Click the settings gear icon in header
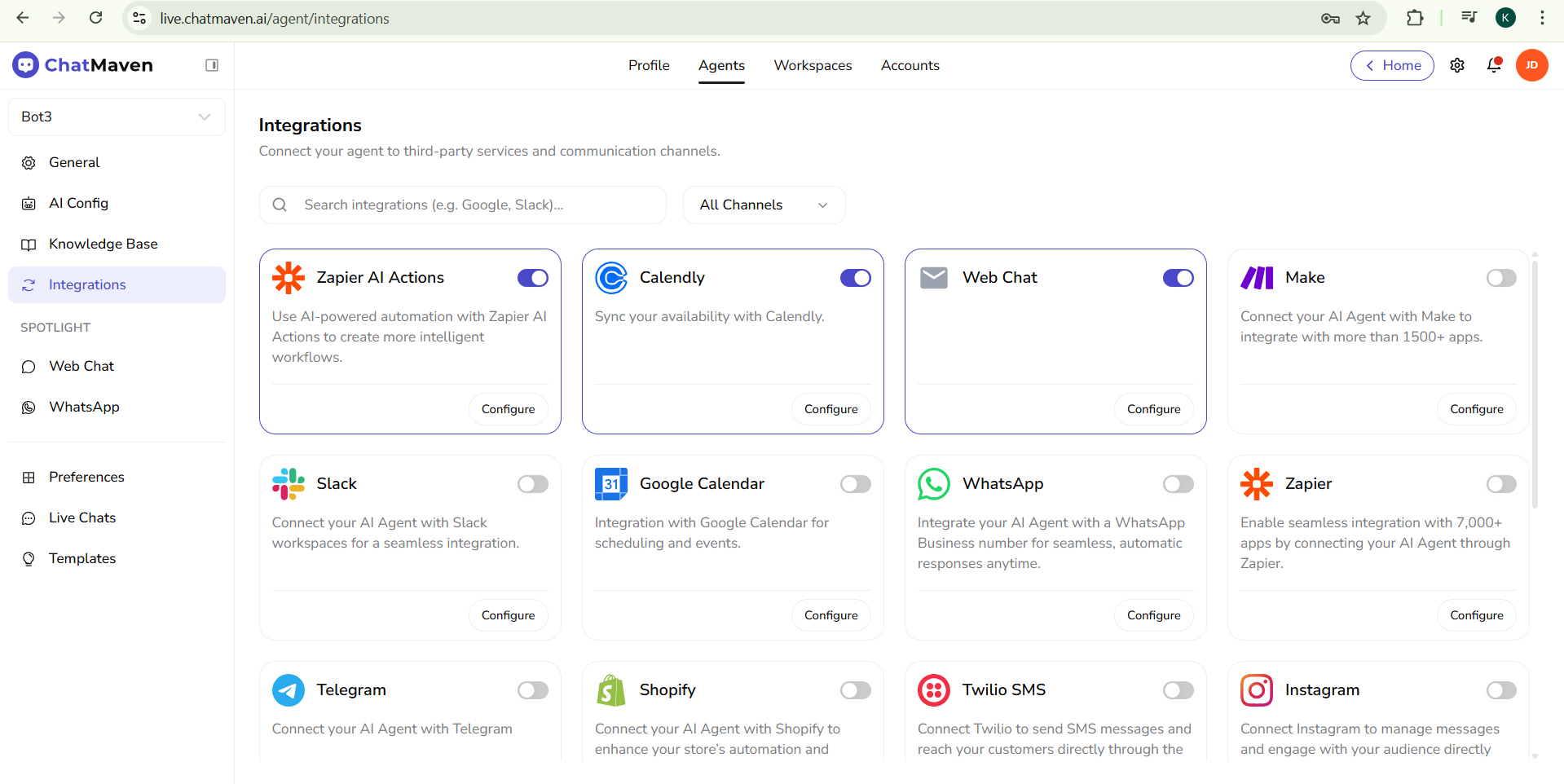1564x784 pixels. click(x=1457, y=65)
